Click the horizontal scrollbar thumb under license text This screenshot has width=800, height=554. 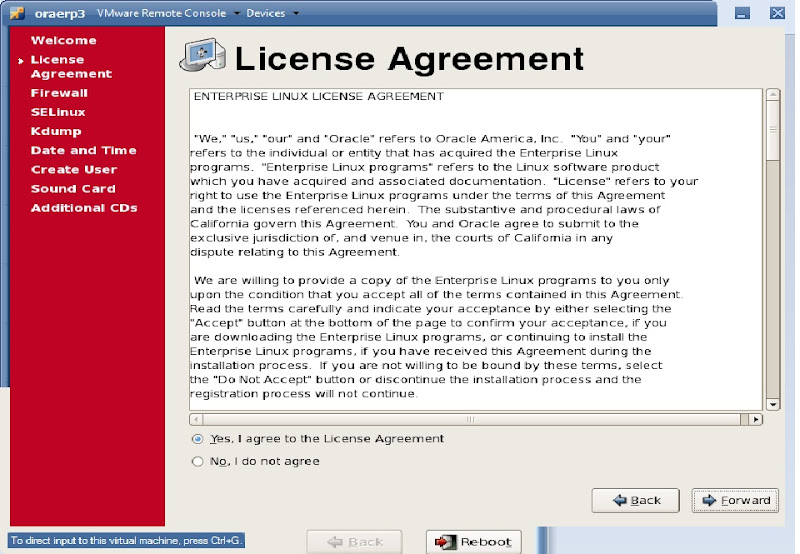click(471, 419)
